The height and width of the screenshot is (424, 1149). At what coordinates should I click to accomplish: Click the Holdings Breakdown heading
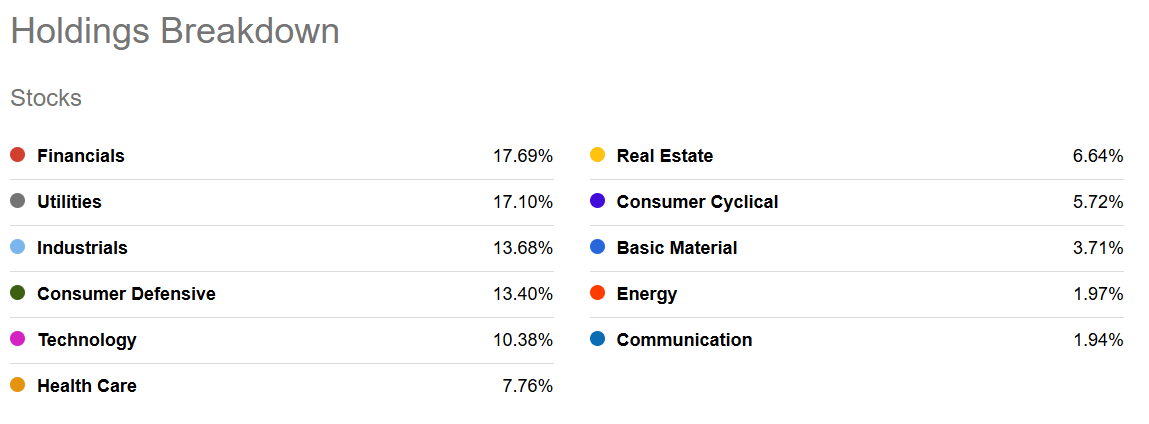click(x=175, y=31)
